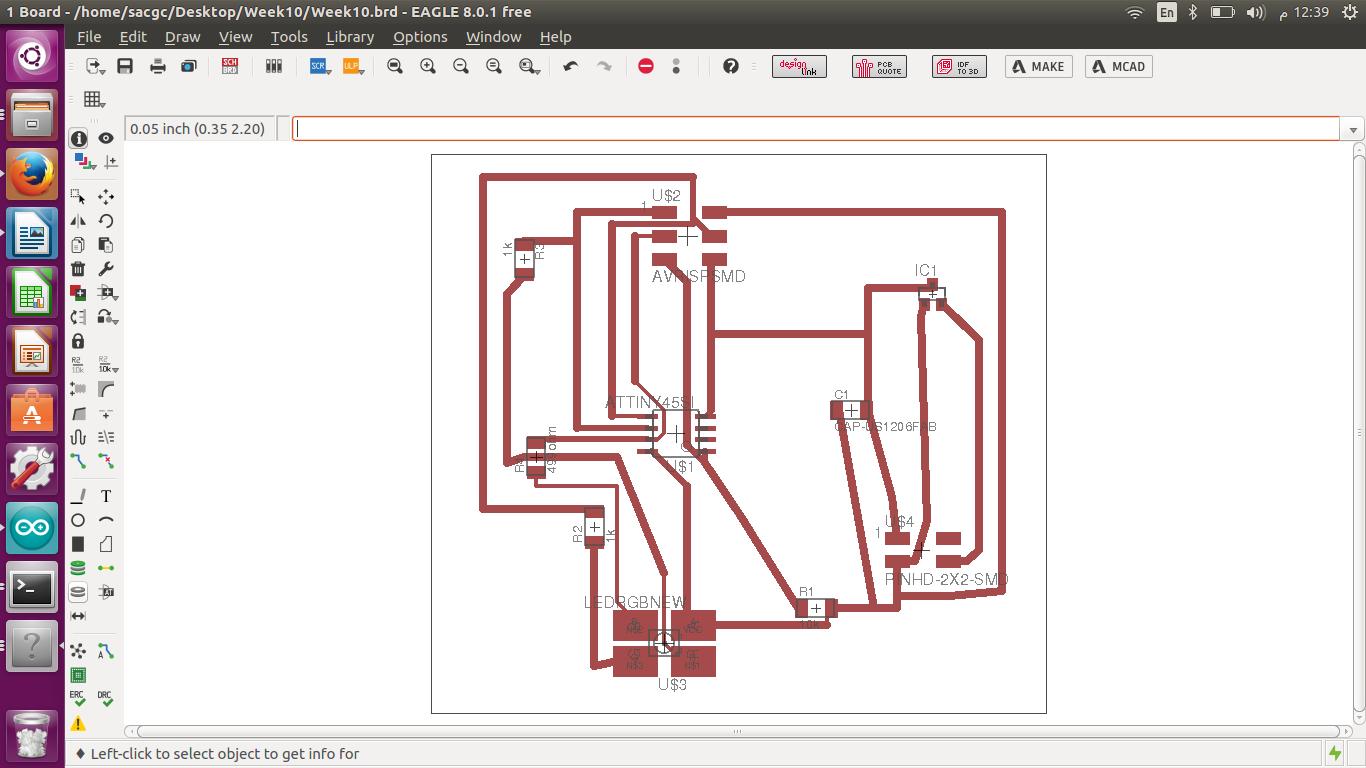Viewport: 1366px width, 768px height.
Task: Switch to schematic with SCH/BRD icon
Action: [x=230, y=66]
